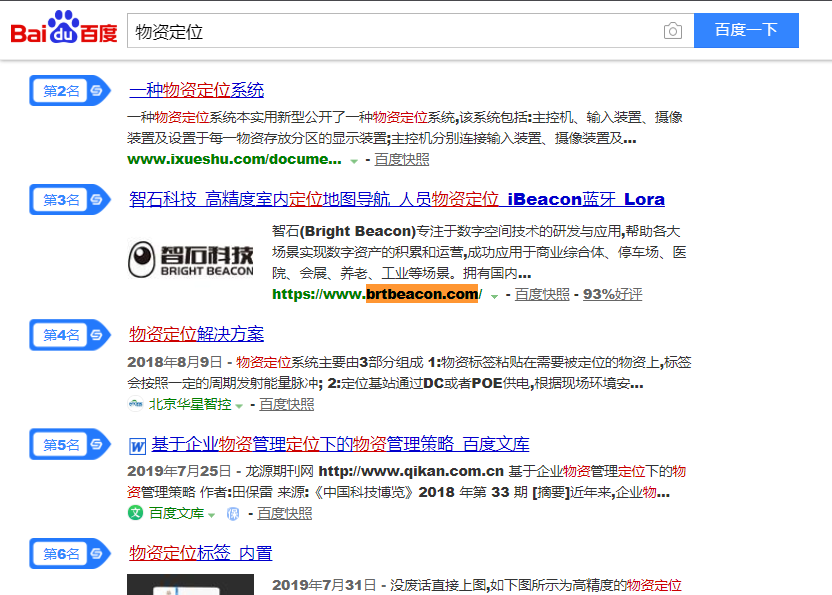This screenshot has height=595, width=832.
Task: Click the green 百度文库 source icon
Action: tap(135, 513)
